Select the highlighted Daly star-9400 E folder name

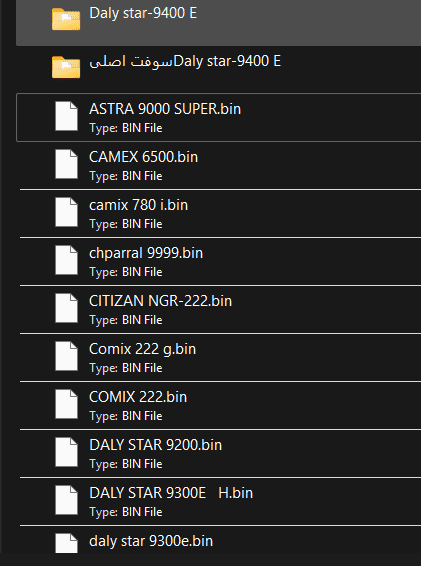143,13
